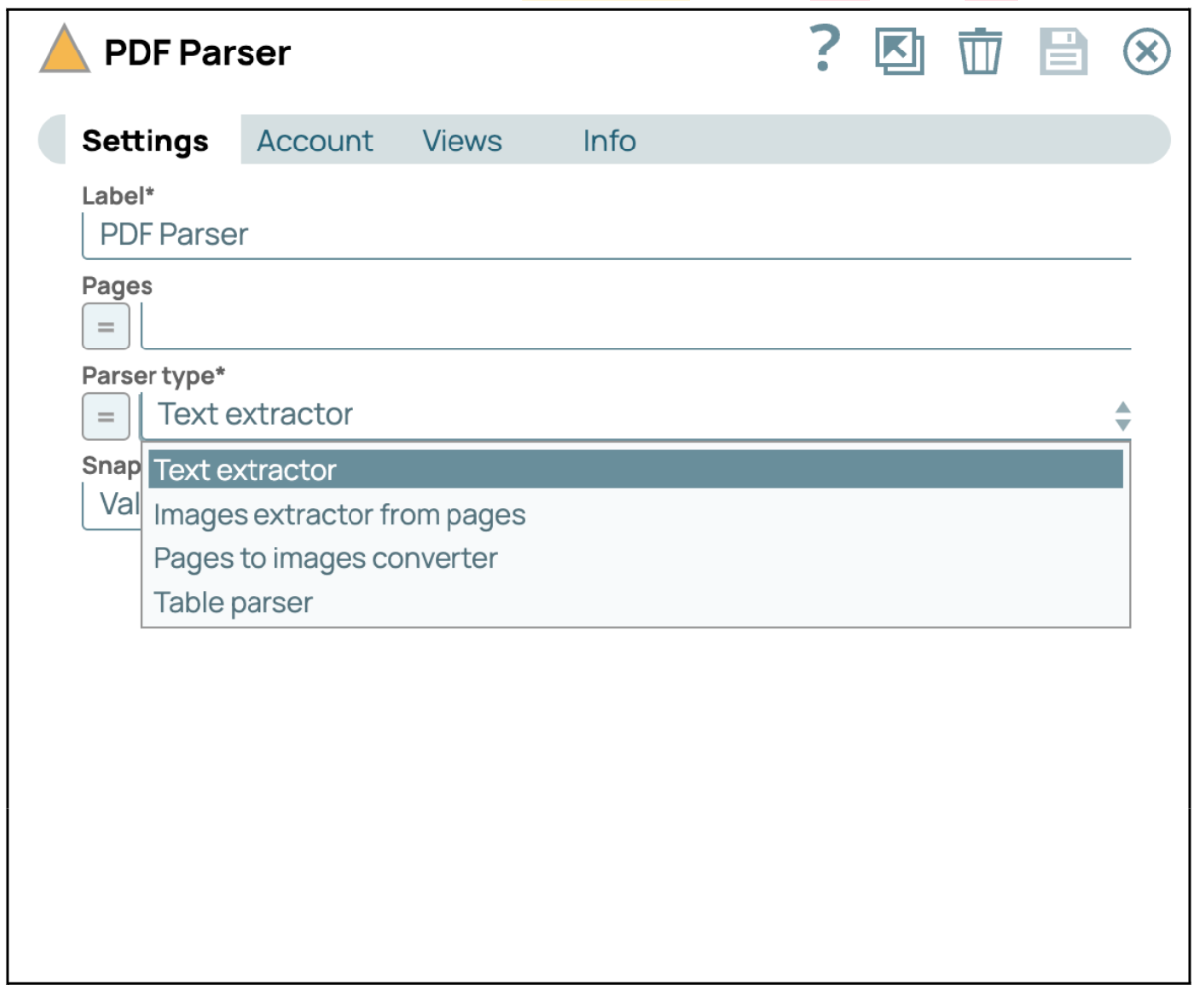Image resolution: width=1204 pixels, height=994 pixels.
Task: Click the trash delete icon
Action: tap(980, 51)
